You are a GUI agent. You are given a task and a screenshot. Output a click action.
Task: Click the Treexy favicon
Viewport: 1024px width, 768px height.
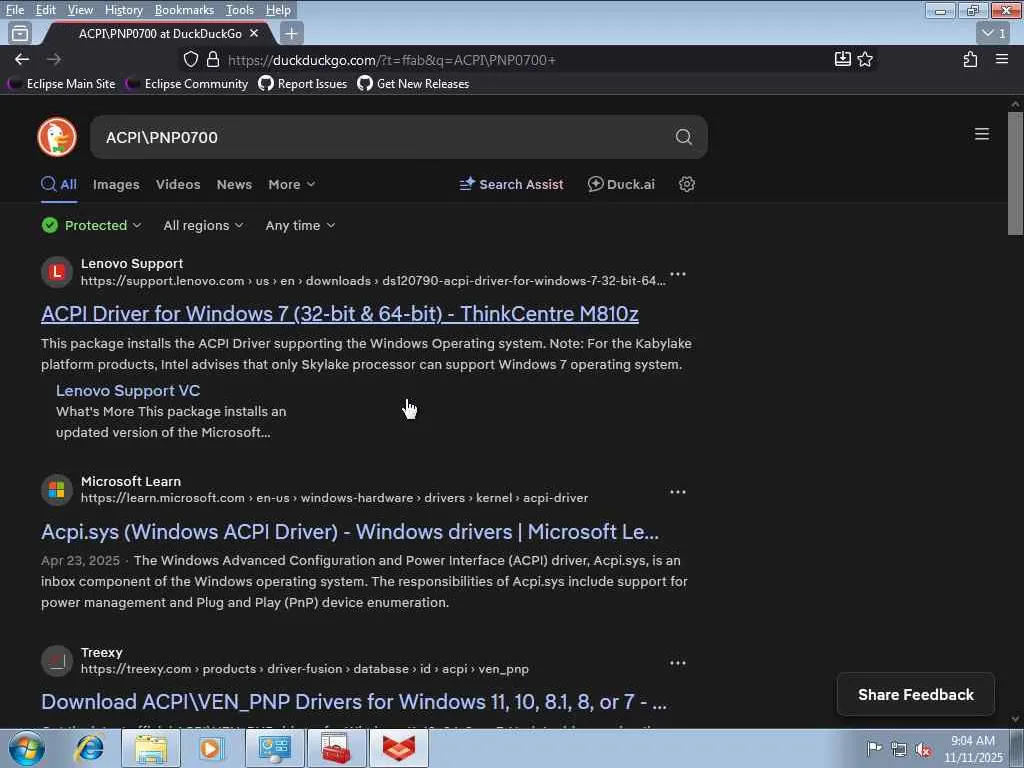click(57, 661)
